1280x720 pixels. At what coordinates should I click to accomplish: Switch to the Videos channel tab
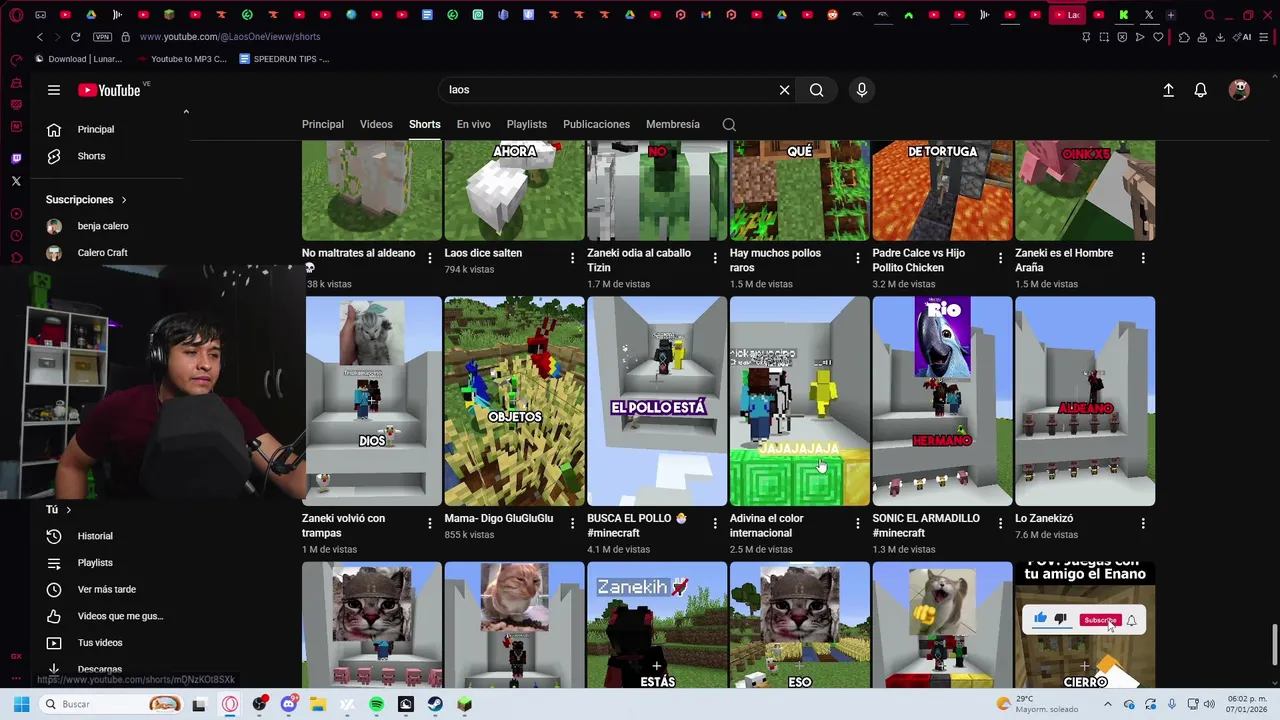[x=376, y=124]
